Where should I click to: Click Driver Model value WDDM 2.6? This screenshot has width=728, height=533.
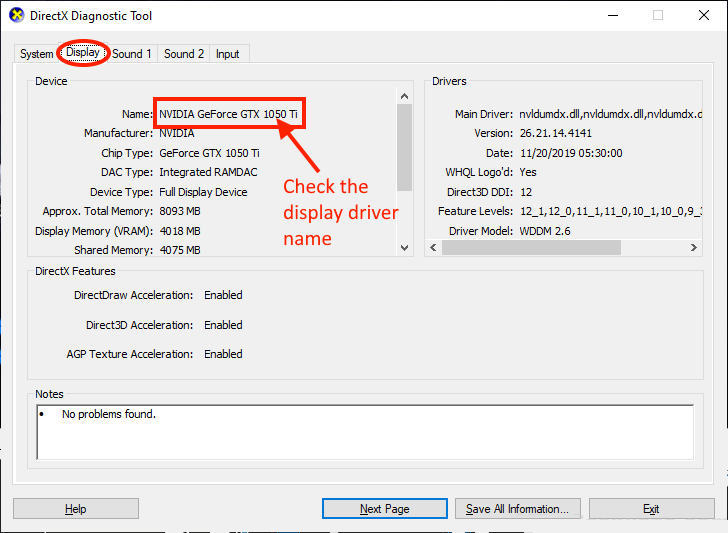click(x=545, y=231)
